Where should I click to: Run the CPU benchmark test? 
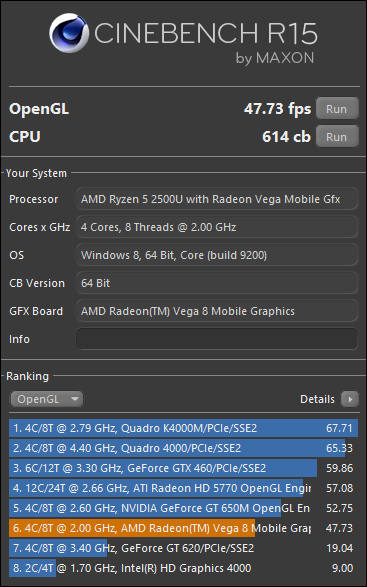(337, 137)
